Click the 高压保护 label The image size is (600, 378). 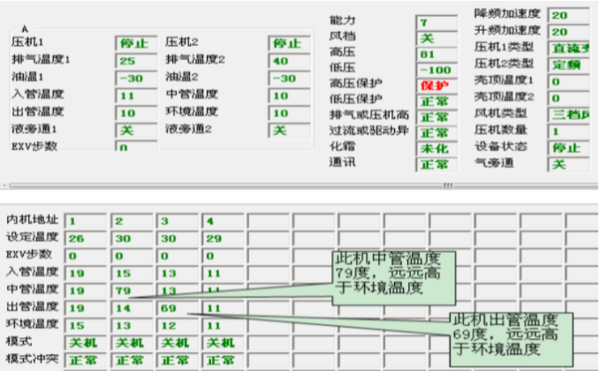[356, 83]
